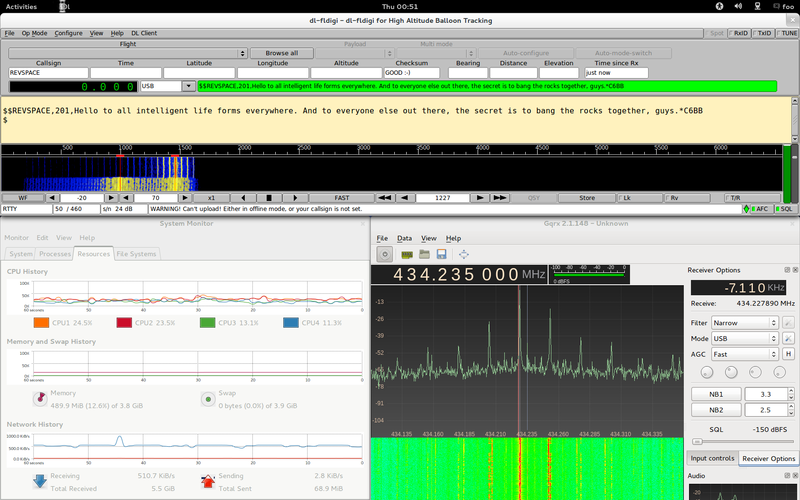
Task: Toggle the SQL squelch button in fldigi
Action: pos(785,209)
